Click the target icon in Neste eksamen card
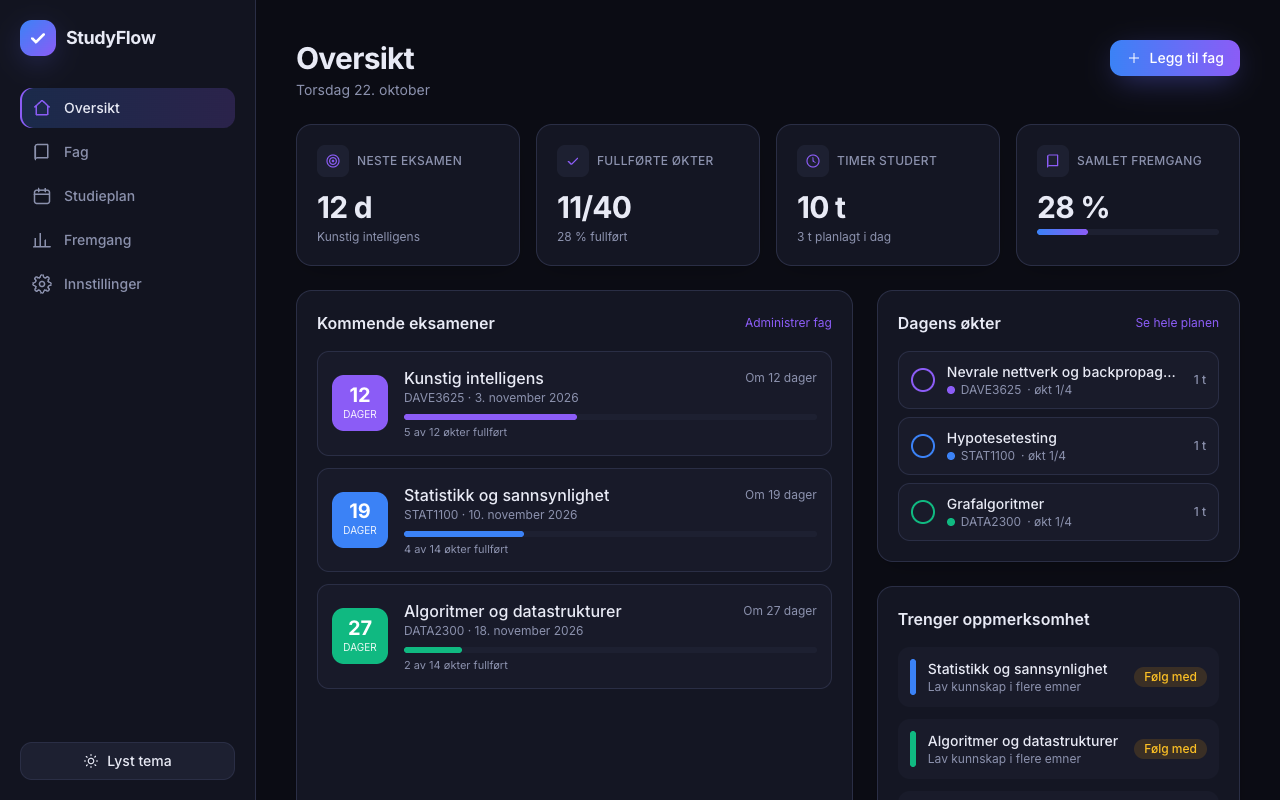This screenshot has height=800, width=1280. pyautogui.click(x=333, y=161)
